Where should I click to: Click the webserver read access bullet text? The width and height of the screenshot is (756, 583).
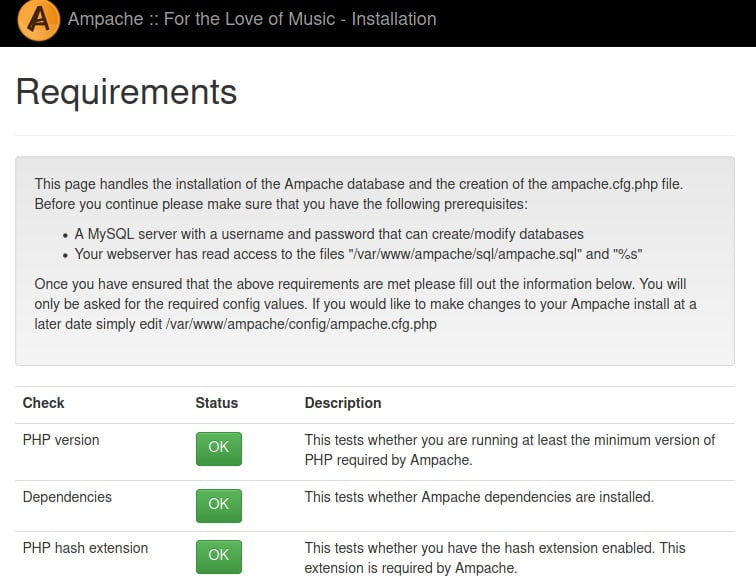pos(358,254)
